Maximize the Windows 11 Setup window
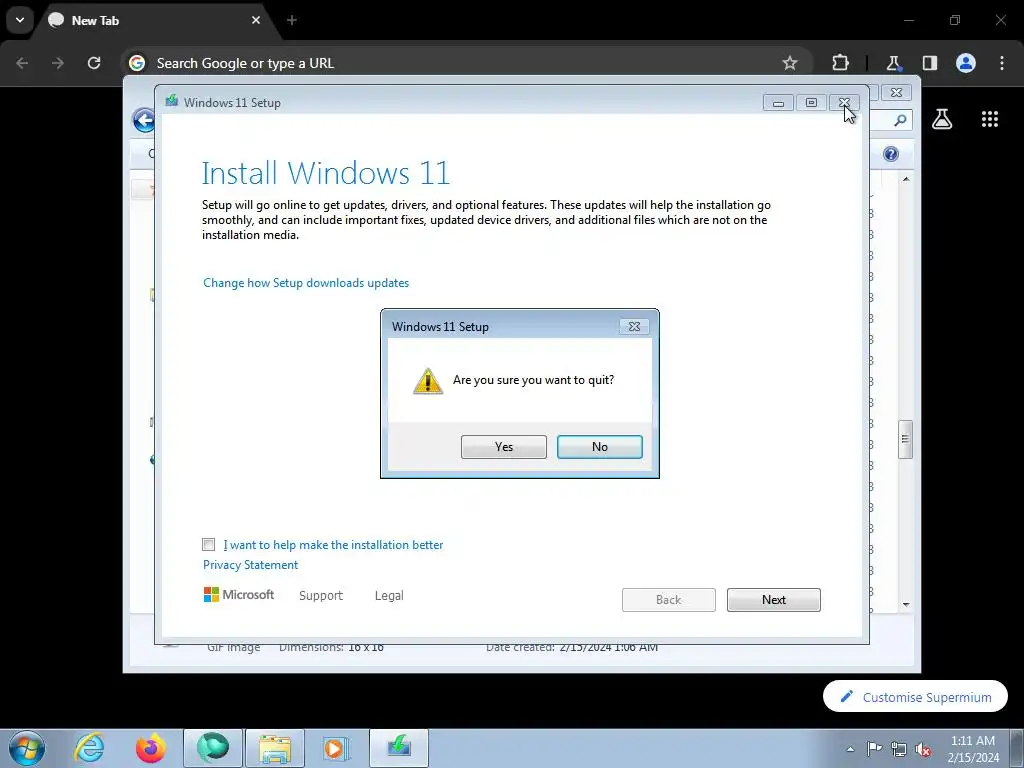The height and width of the screenshot is (768, 1024). click(x=811, y=103)
